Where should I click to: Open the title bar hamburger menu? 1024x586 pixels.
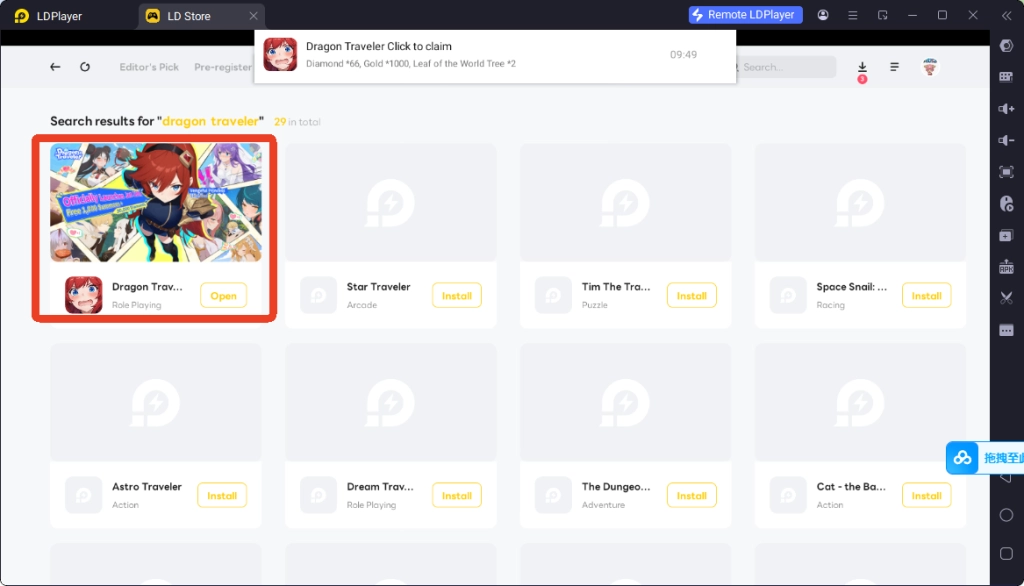(852, 15)
